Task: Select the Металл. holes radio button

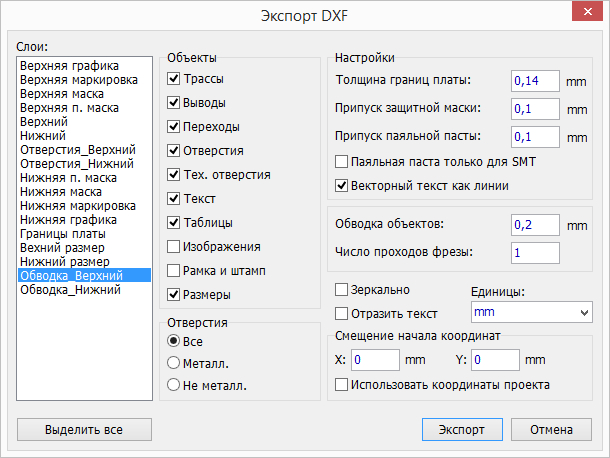Action: pos(174,362)
